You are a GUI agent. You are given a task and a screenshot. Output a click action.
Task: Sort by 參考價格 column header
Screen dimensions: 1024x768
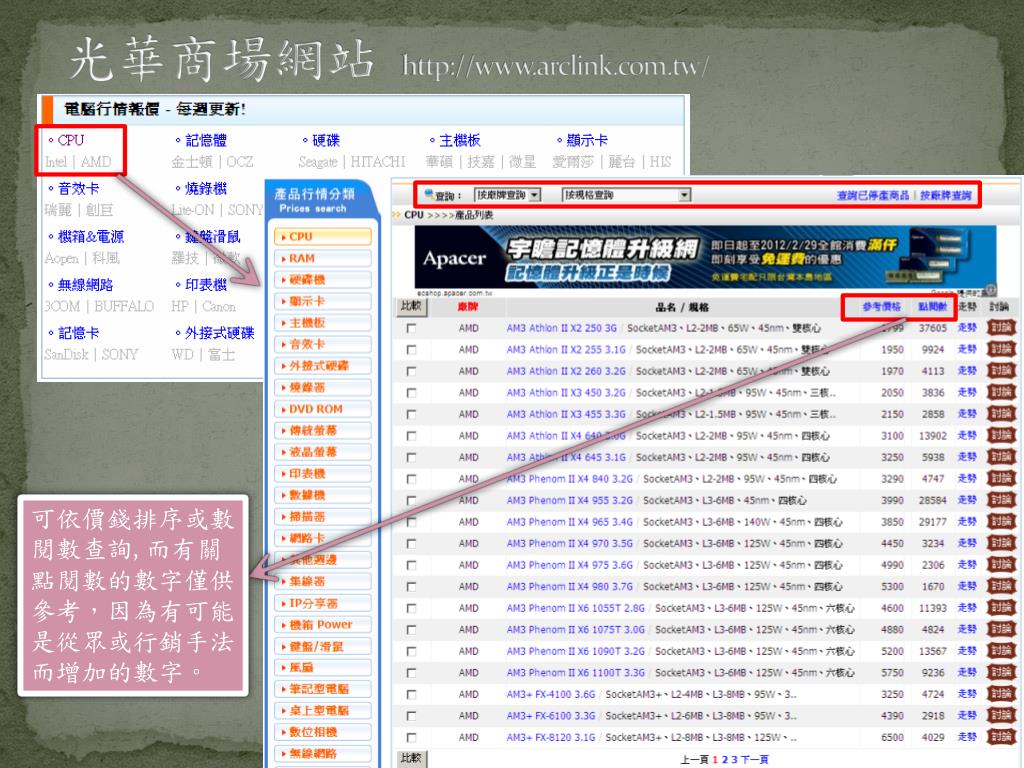pos(881,306)
